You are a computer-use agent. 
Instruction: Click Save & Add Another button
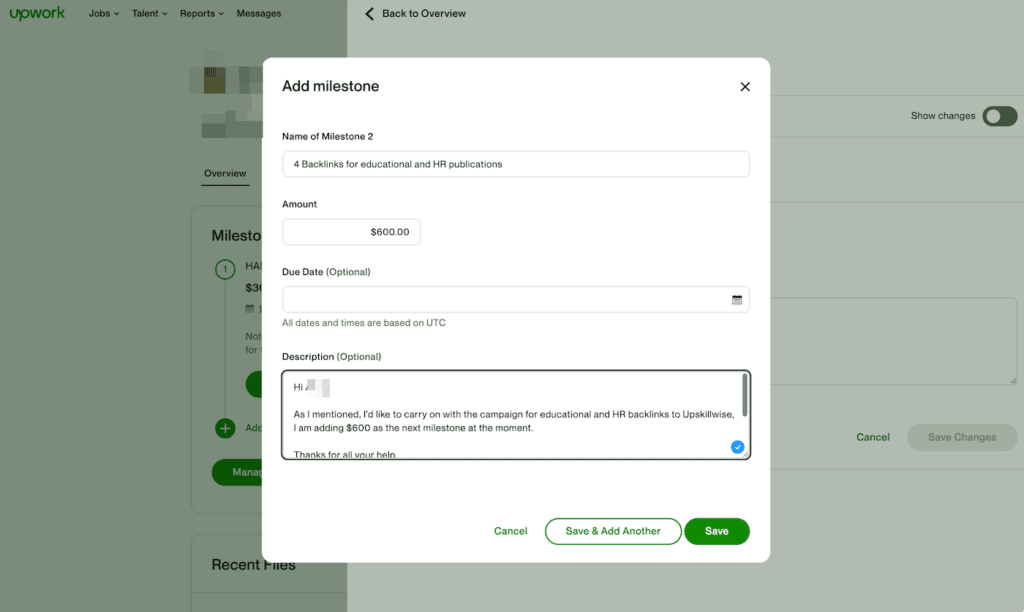click(x=612, y=531)
